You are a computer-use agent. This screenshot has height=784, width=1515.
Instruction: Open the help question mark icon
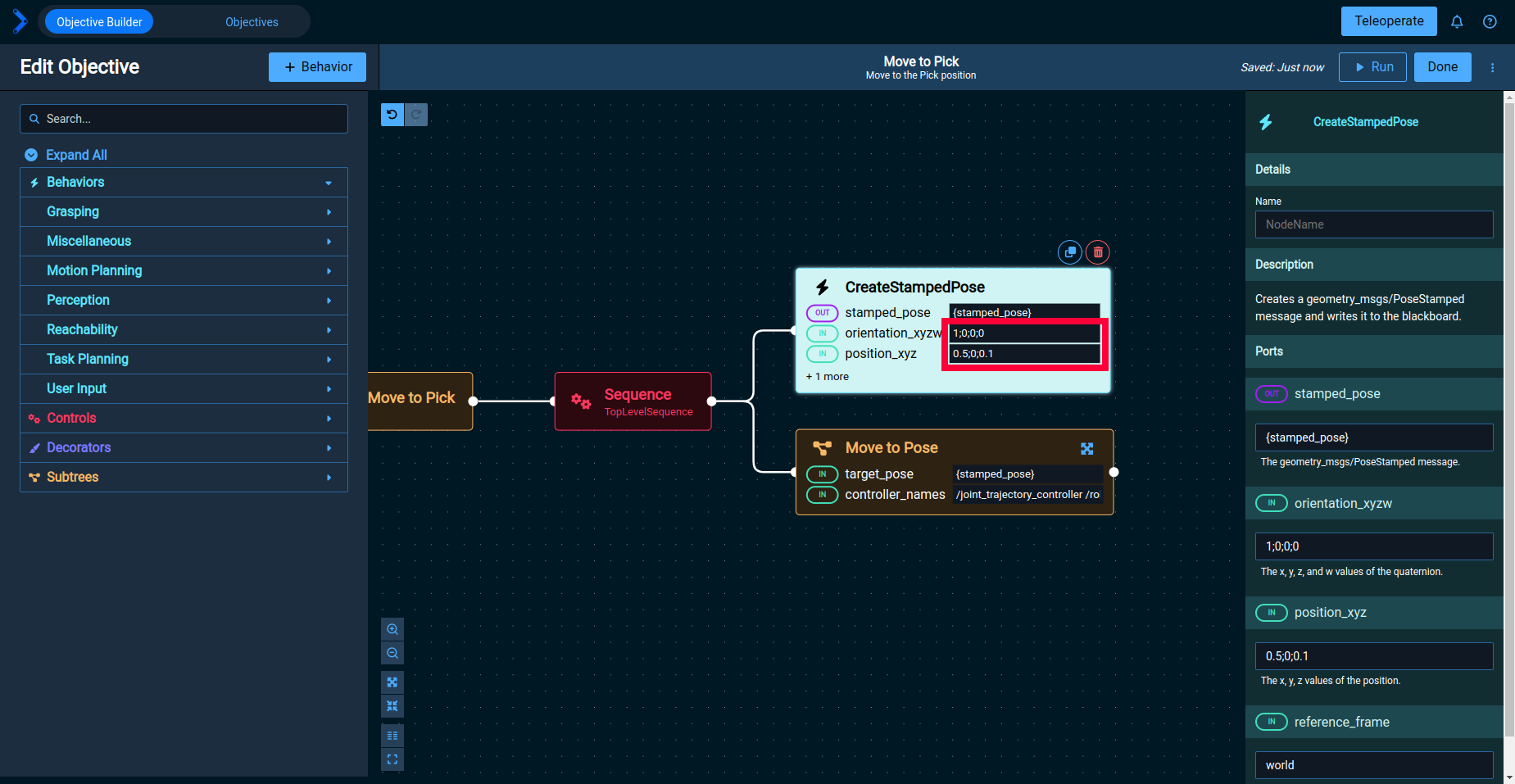pos(1490,22)
